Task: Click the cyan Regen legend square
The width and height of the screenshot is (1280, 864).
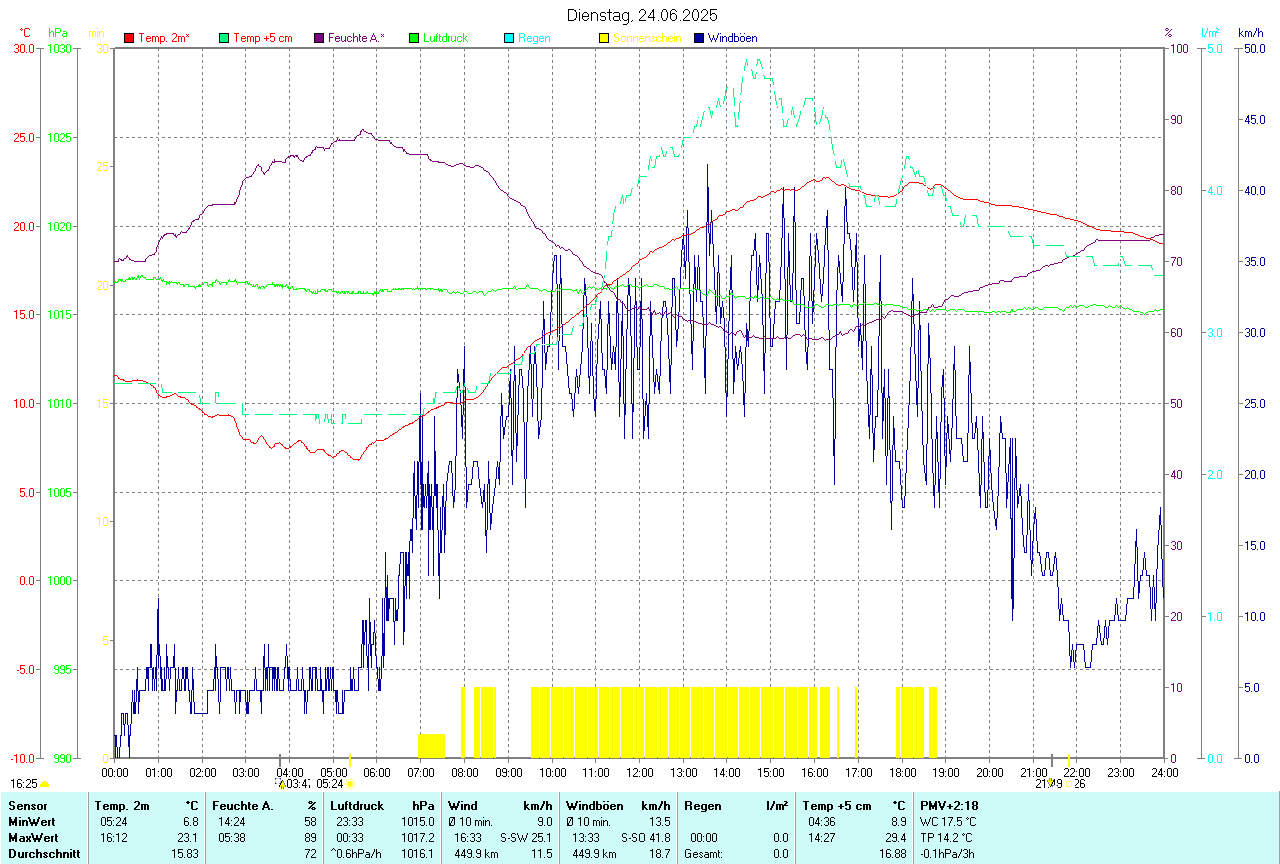Action: tap(509, 38)
